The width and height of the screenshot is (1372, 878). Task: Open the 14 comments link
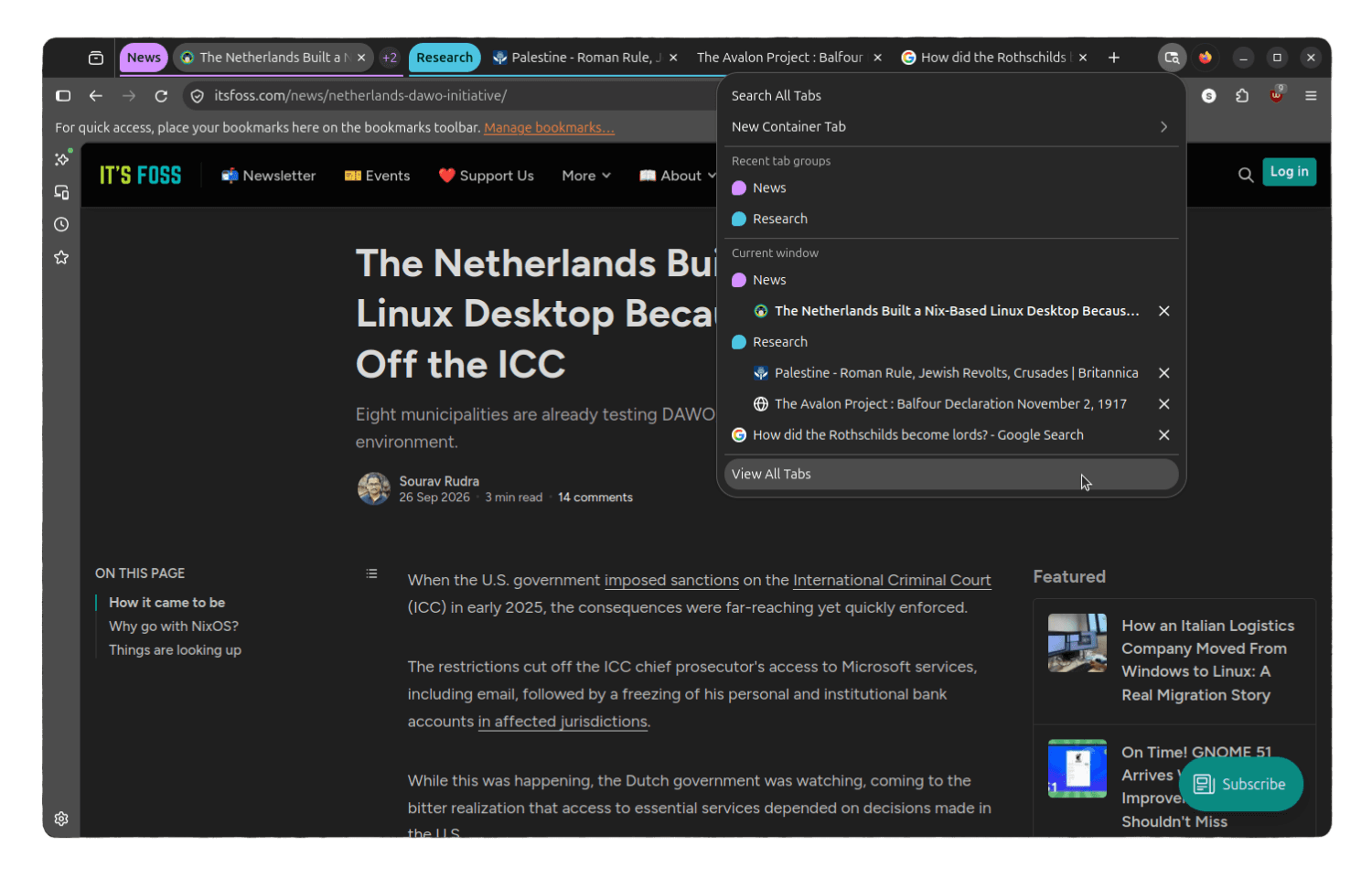coord(595,498)
